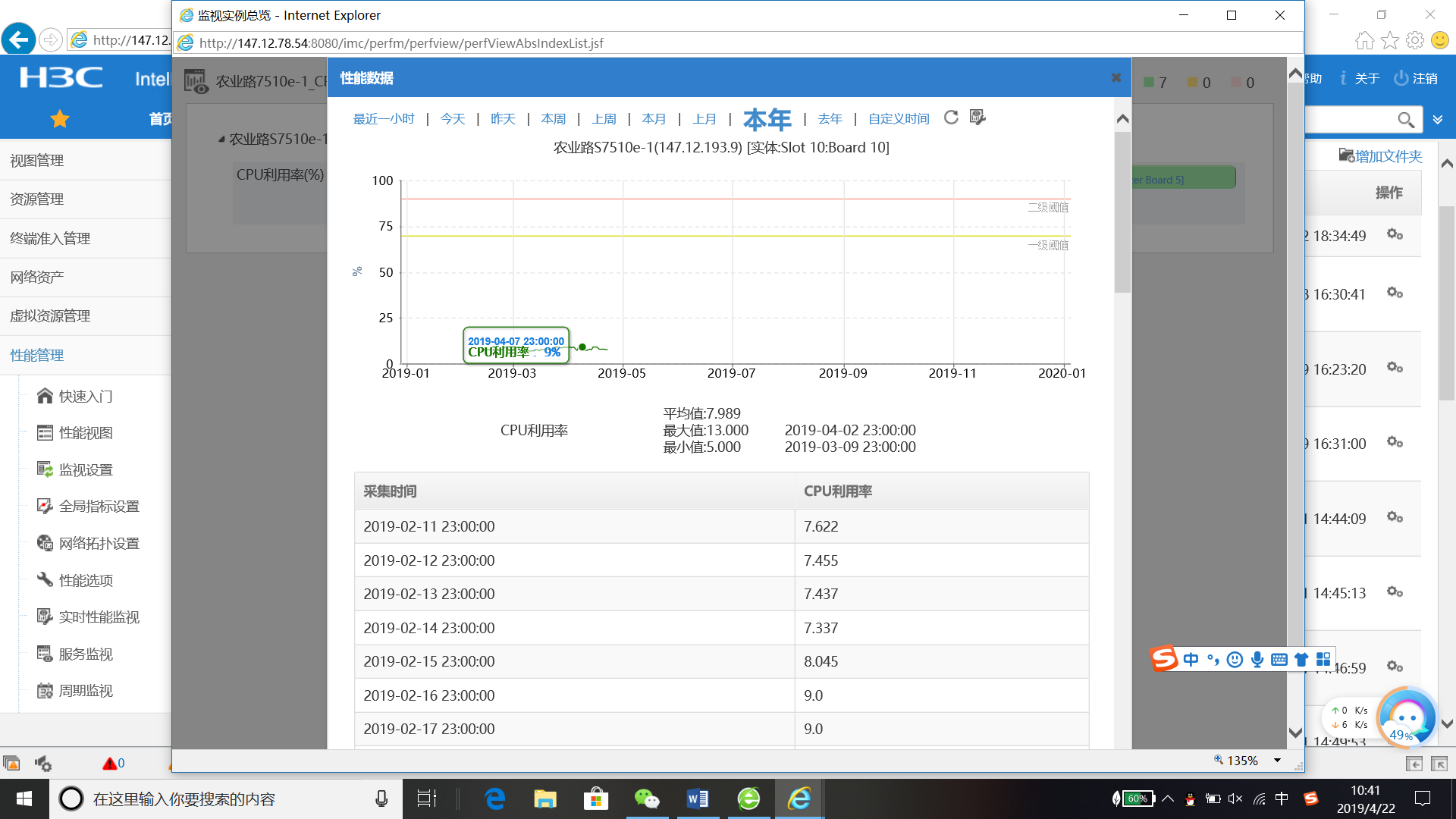The image size is (1456, 819).
Task: Open 性能视图 in the sidebar
Action: point(85,433)
